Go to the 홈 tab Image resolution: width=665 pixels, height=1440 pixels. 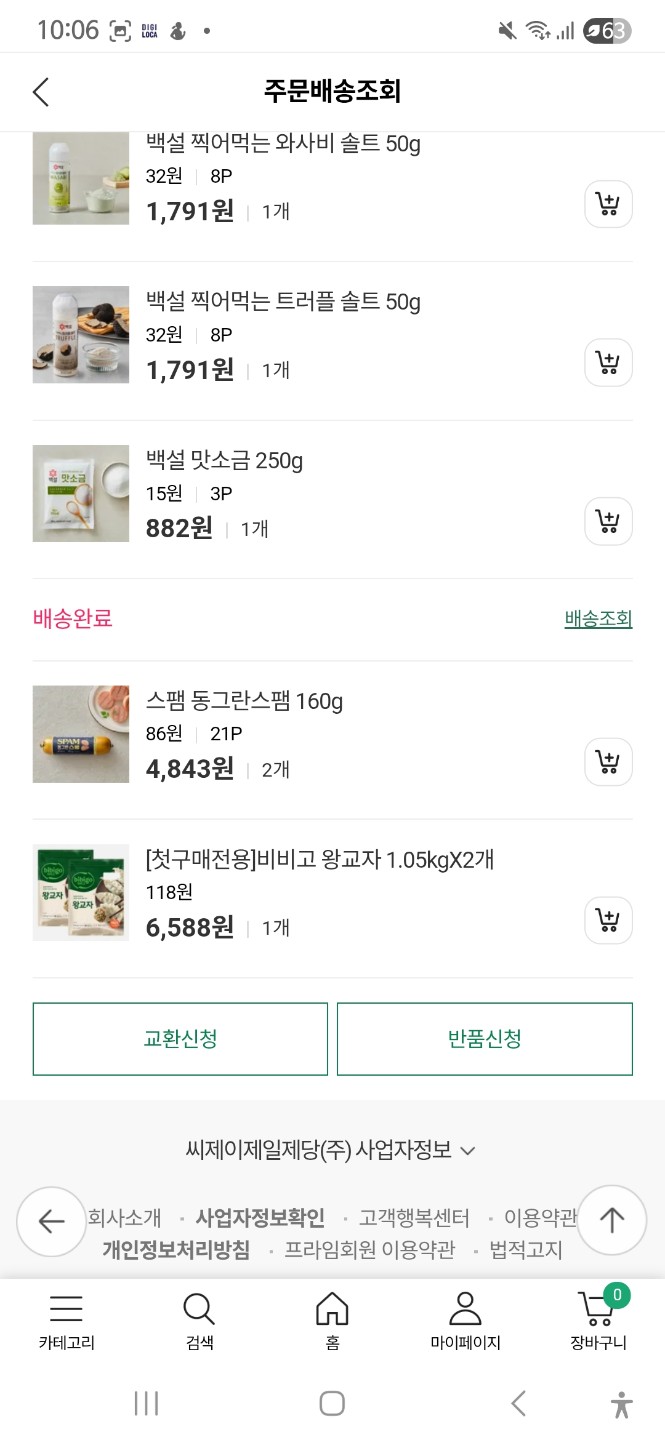tap(332, 1321)
